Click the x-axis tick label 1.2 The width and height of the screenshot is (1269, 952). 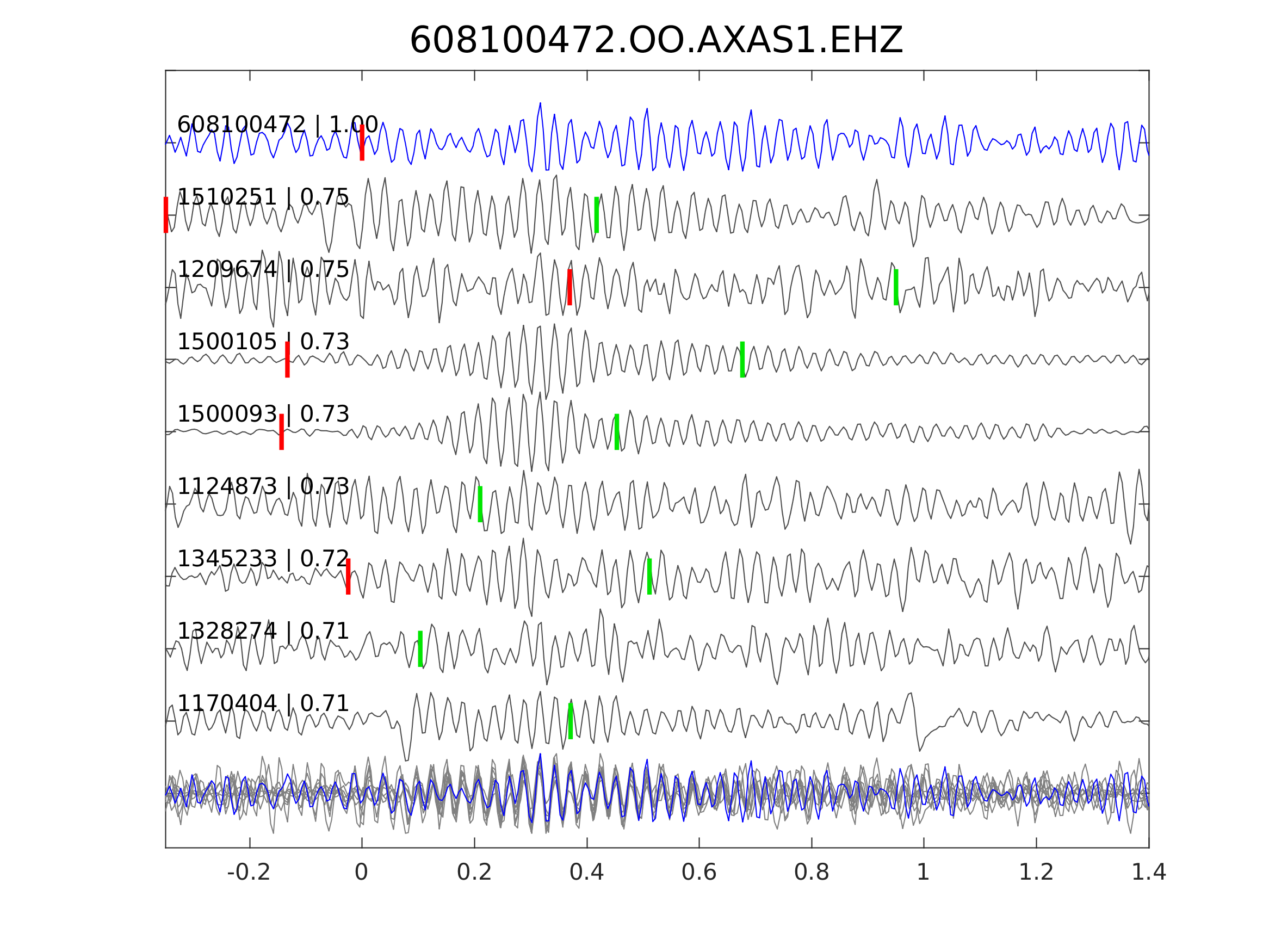pos(1036,873)
